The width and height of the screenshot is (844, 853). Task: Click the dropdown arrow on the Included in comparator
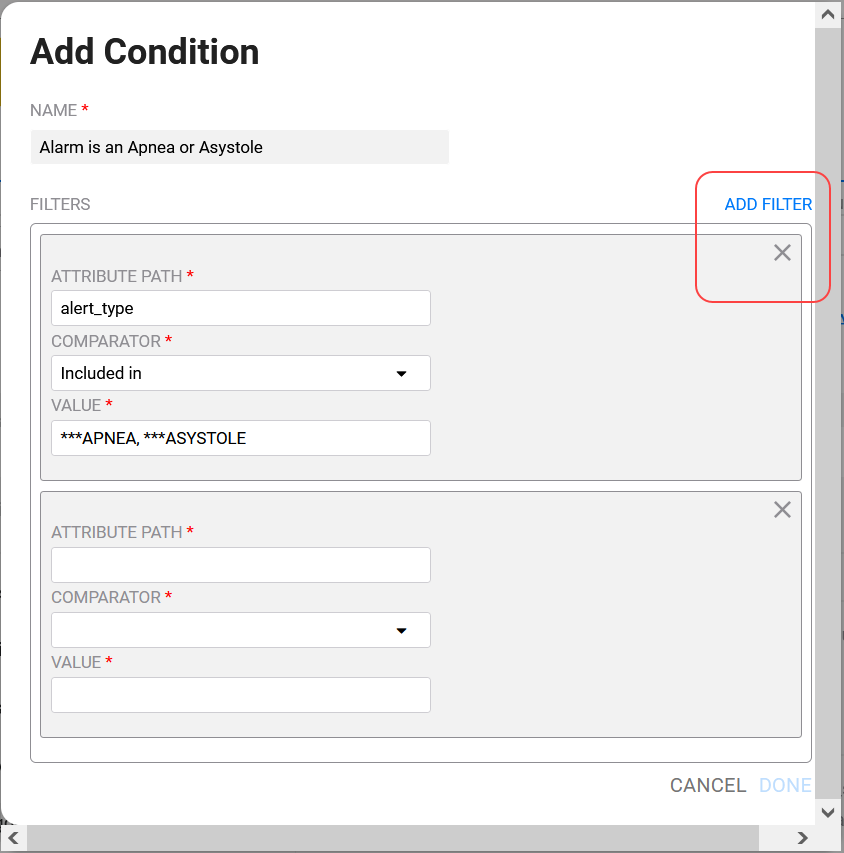point(402,373)
